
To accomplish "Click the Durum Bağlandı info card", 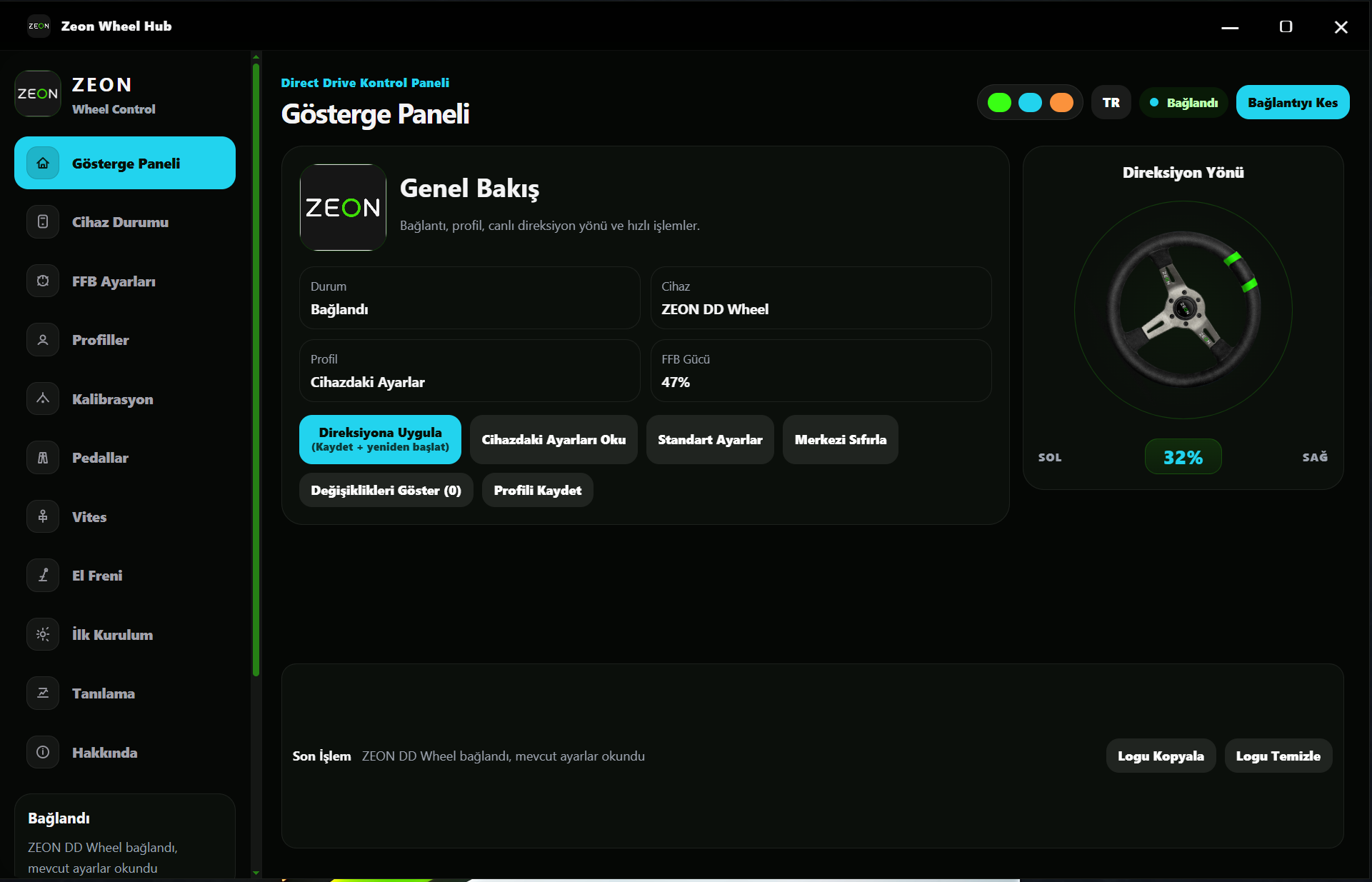I will click(x=469, y=298).
